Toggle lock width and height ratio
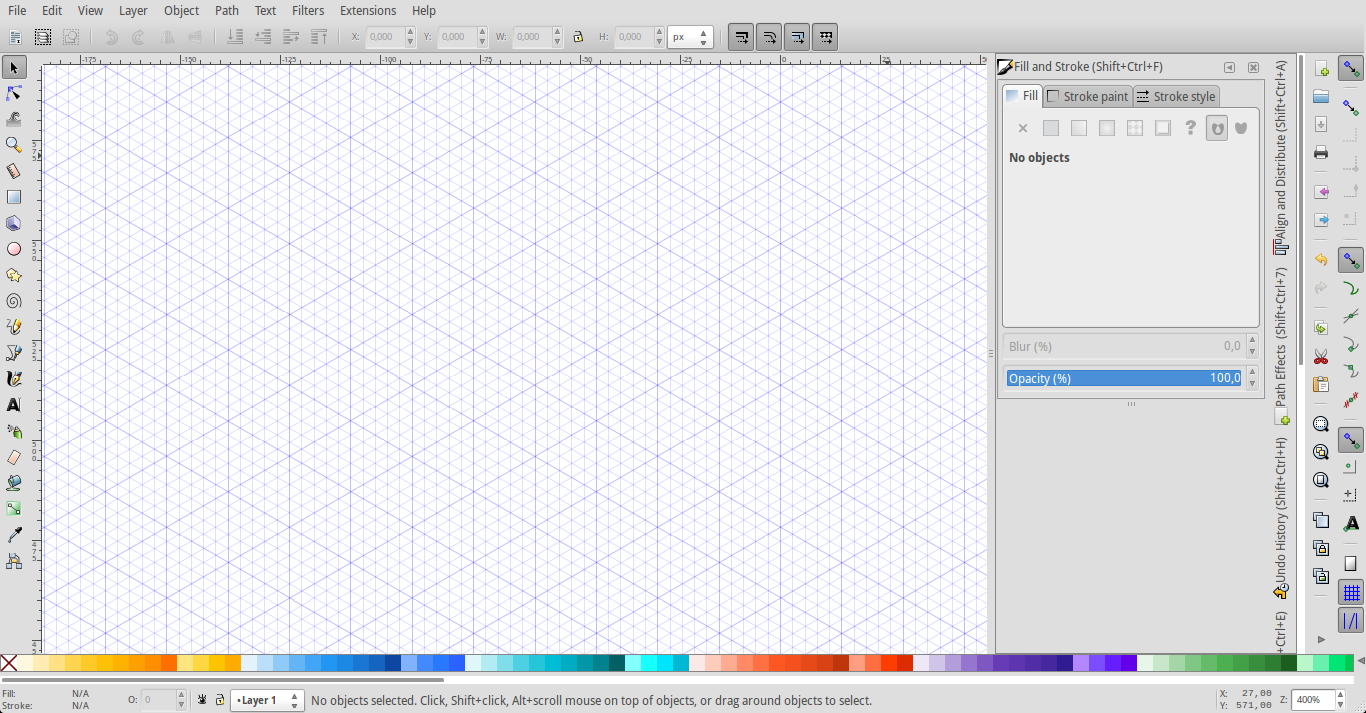Image resolution: width=1366 pixels, height=713 pixels. click(577, 37)
